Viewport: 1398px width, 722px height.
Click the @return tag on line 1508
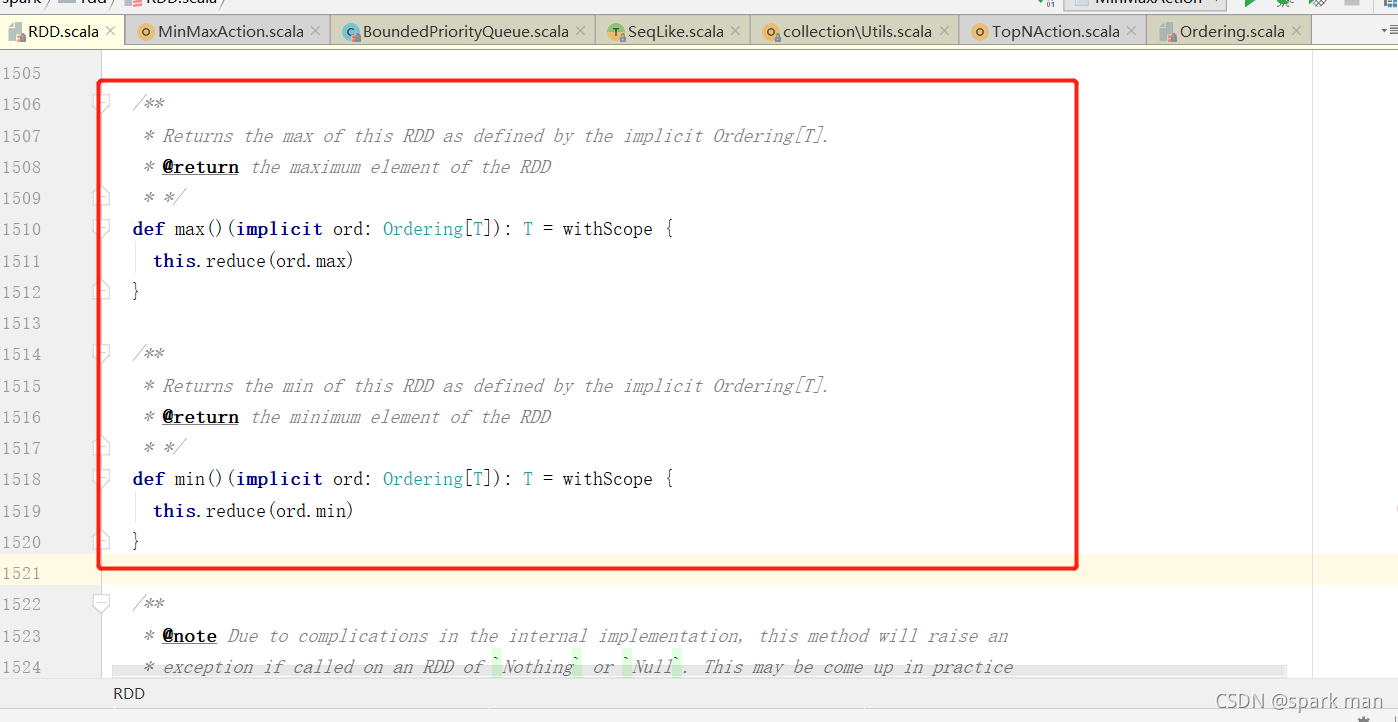click(201, 167)
